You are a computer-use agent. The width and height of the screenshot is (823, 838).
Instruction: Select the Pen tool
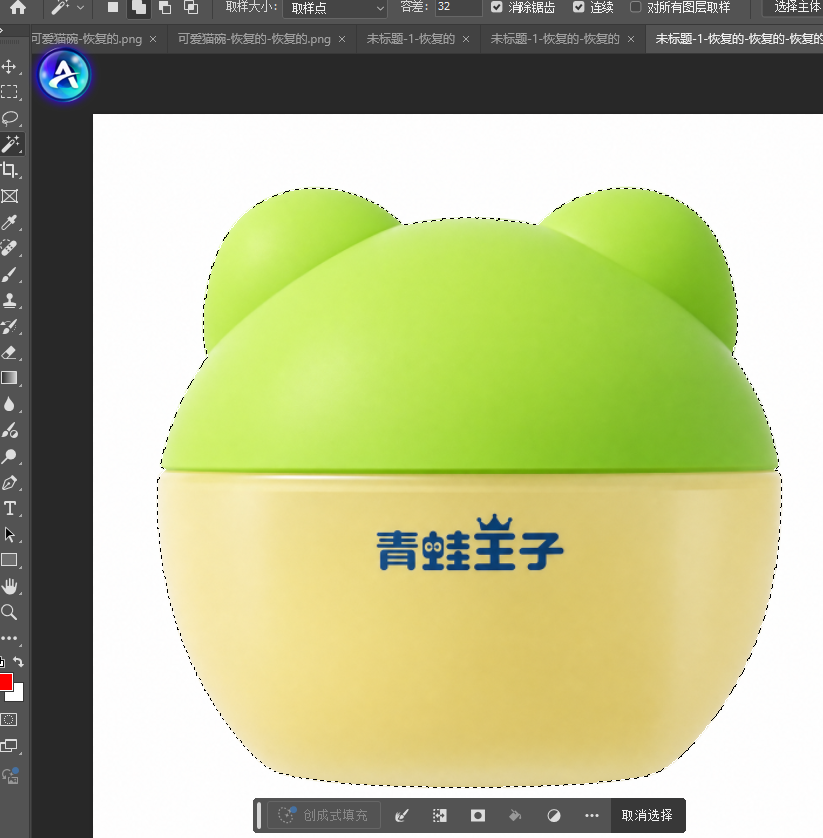pyautogui.click(x=9, y=483)
